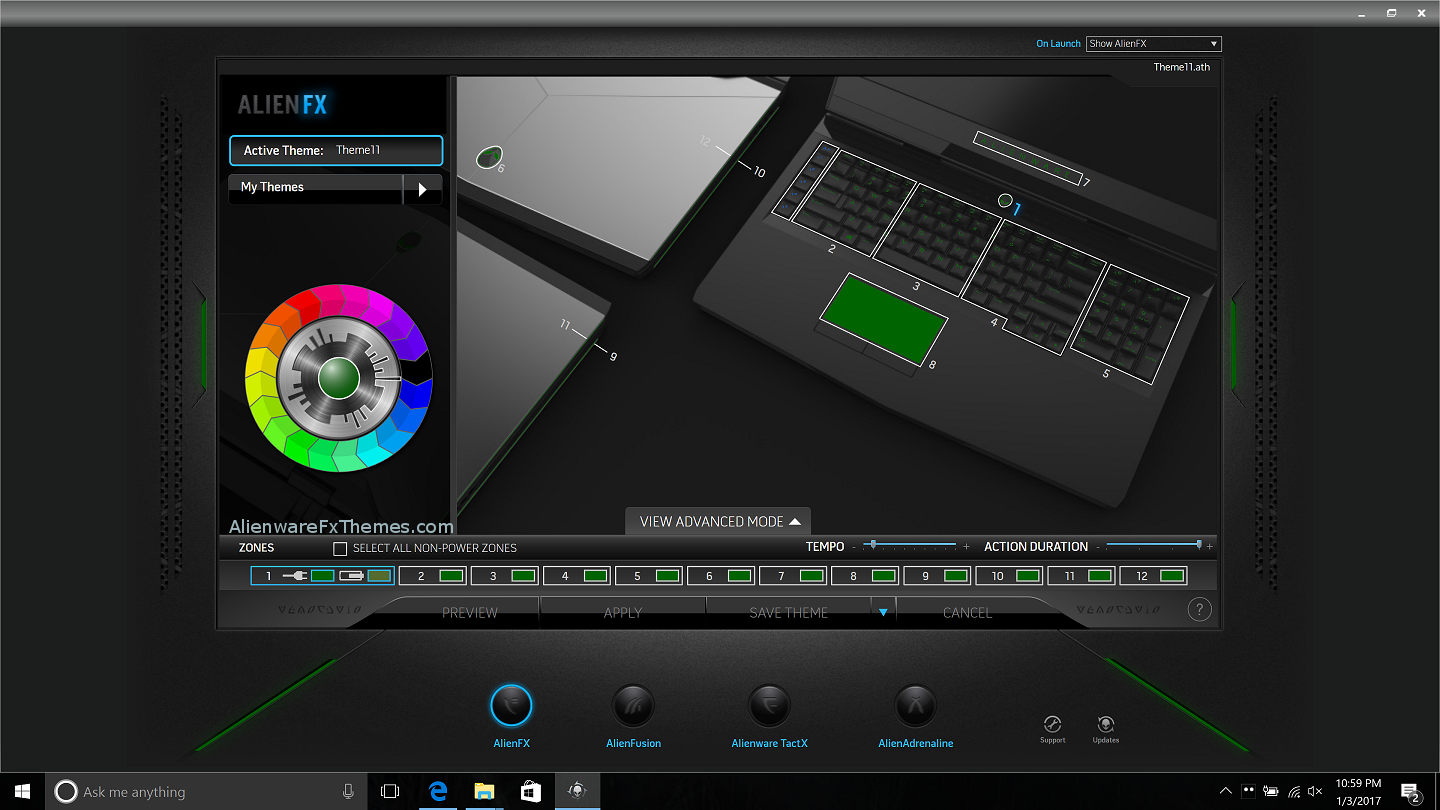This screenshot has width=1440, height=810.
Task: Open the AlienFusion module icon
Action: pos(633,706)
